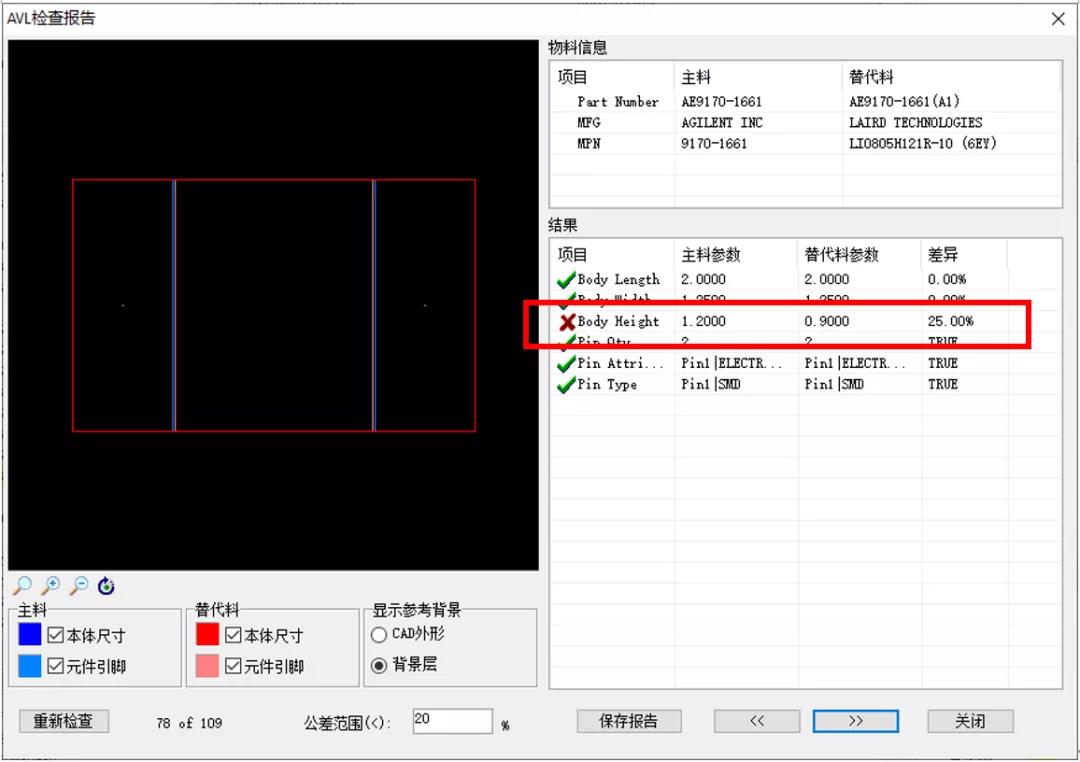Click the 主料 column header
The image size is (1080, 762).
[x=696, y=77]
